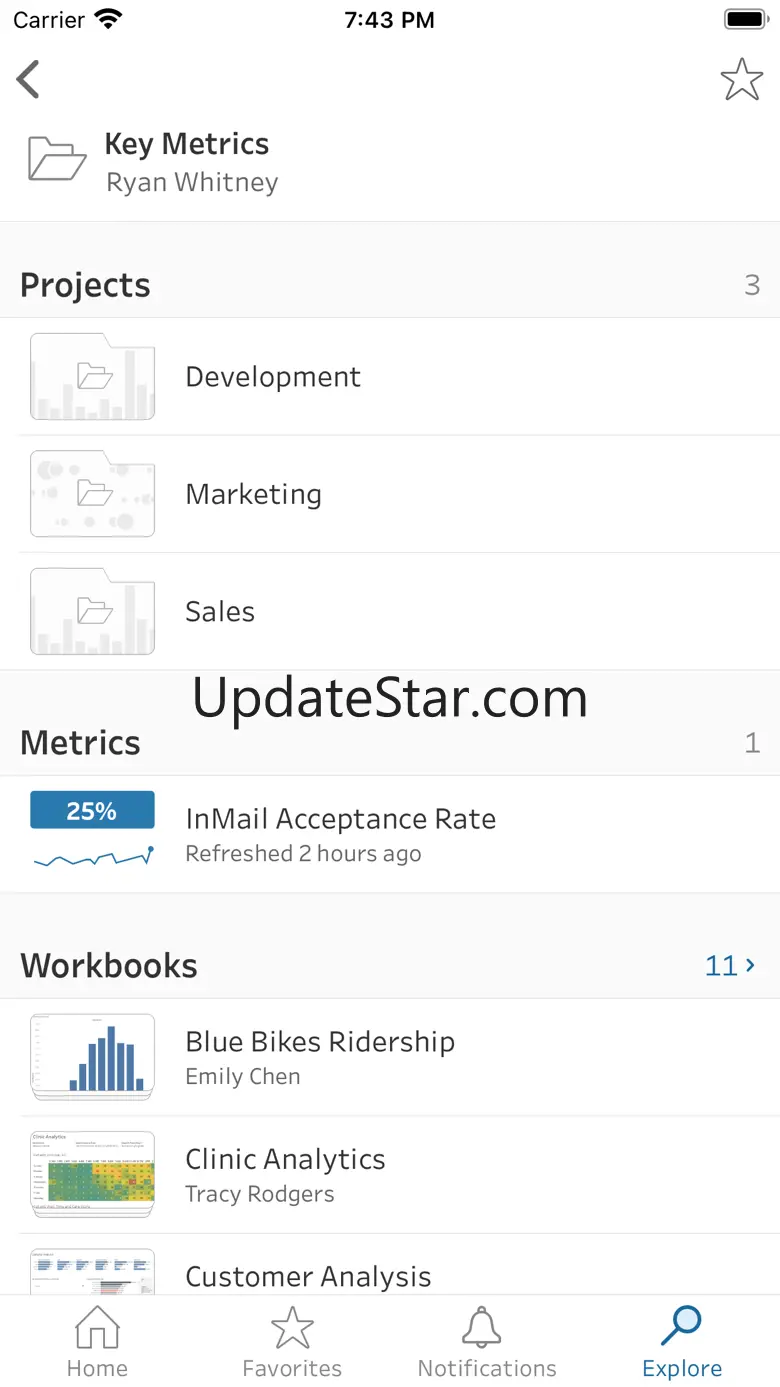Select the Sales project
Viewport: 780px width, 1387px height.
click(x=220, y=612)
